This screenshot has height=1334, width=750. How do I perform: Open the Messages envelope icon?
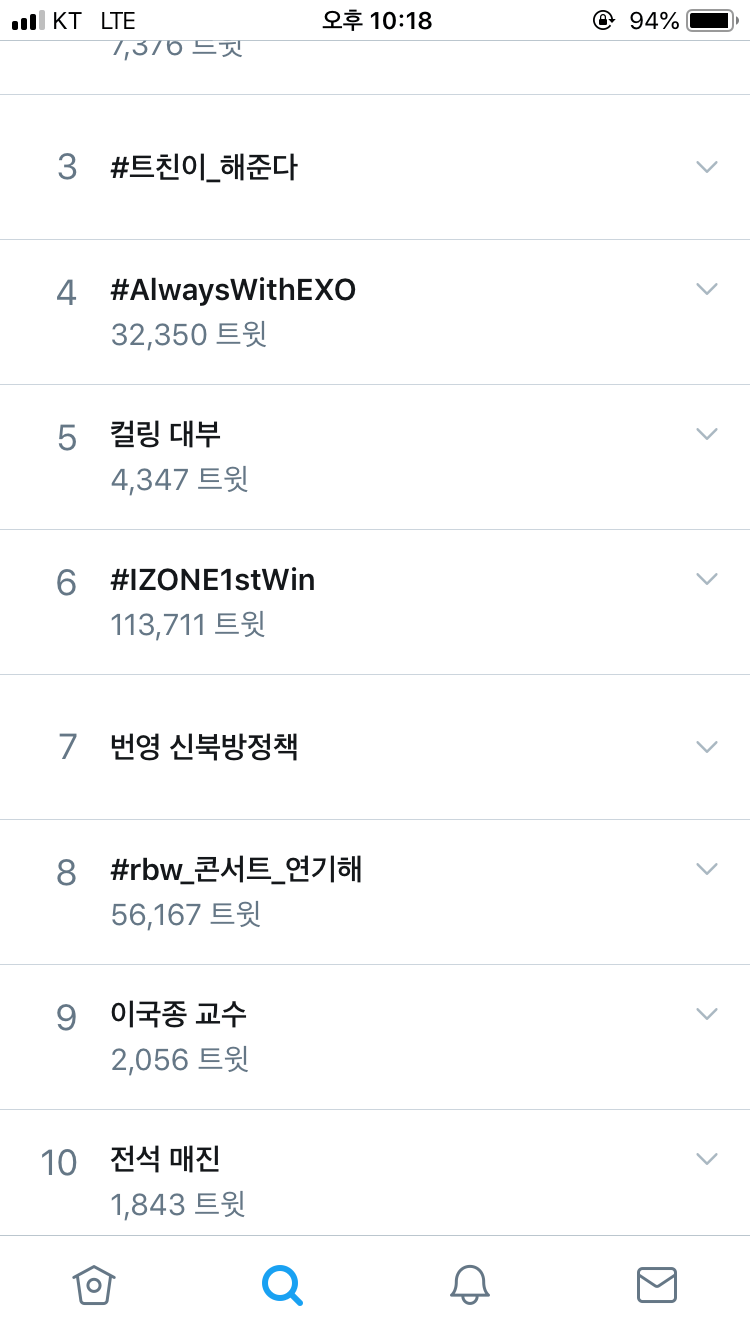pyautogui.click(x=657, y=1284)
